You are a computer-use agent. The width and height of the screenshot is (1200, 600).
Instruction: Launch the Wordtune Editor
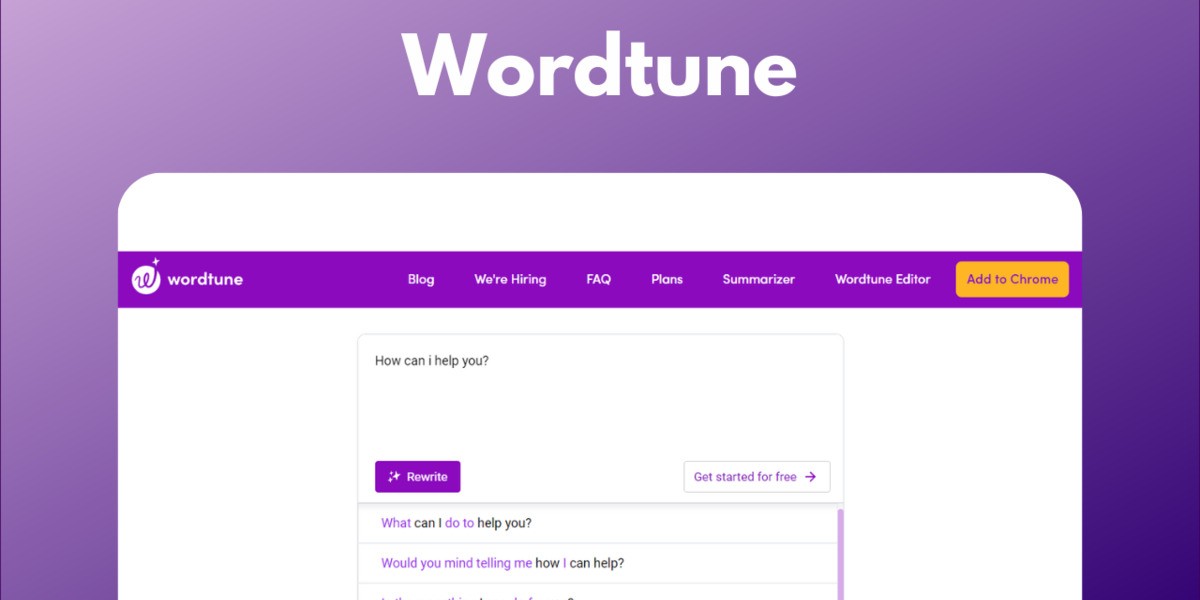point(883,279)
